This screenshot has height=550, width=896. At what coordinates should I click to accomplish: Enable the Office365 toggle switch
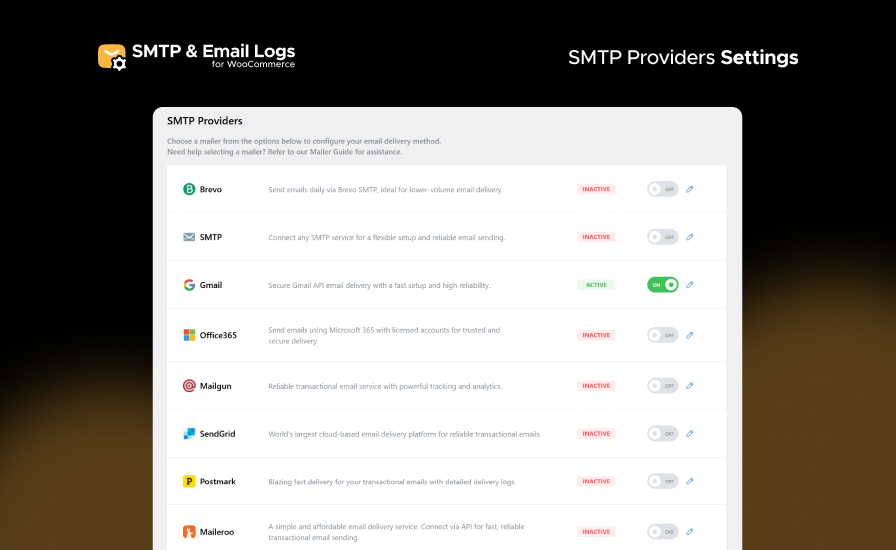point(663,335)
